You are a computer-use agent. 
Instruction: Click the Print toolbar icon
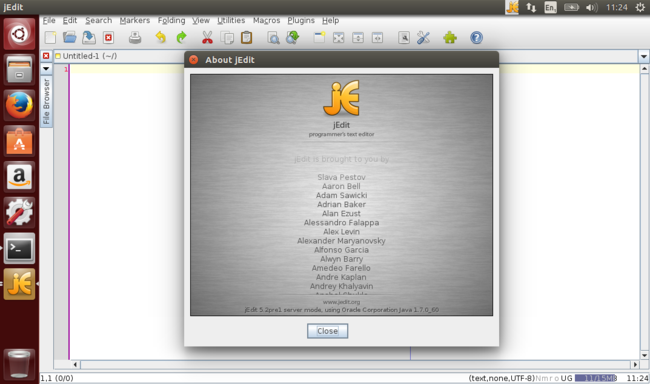pos(135,38)
